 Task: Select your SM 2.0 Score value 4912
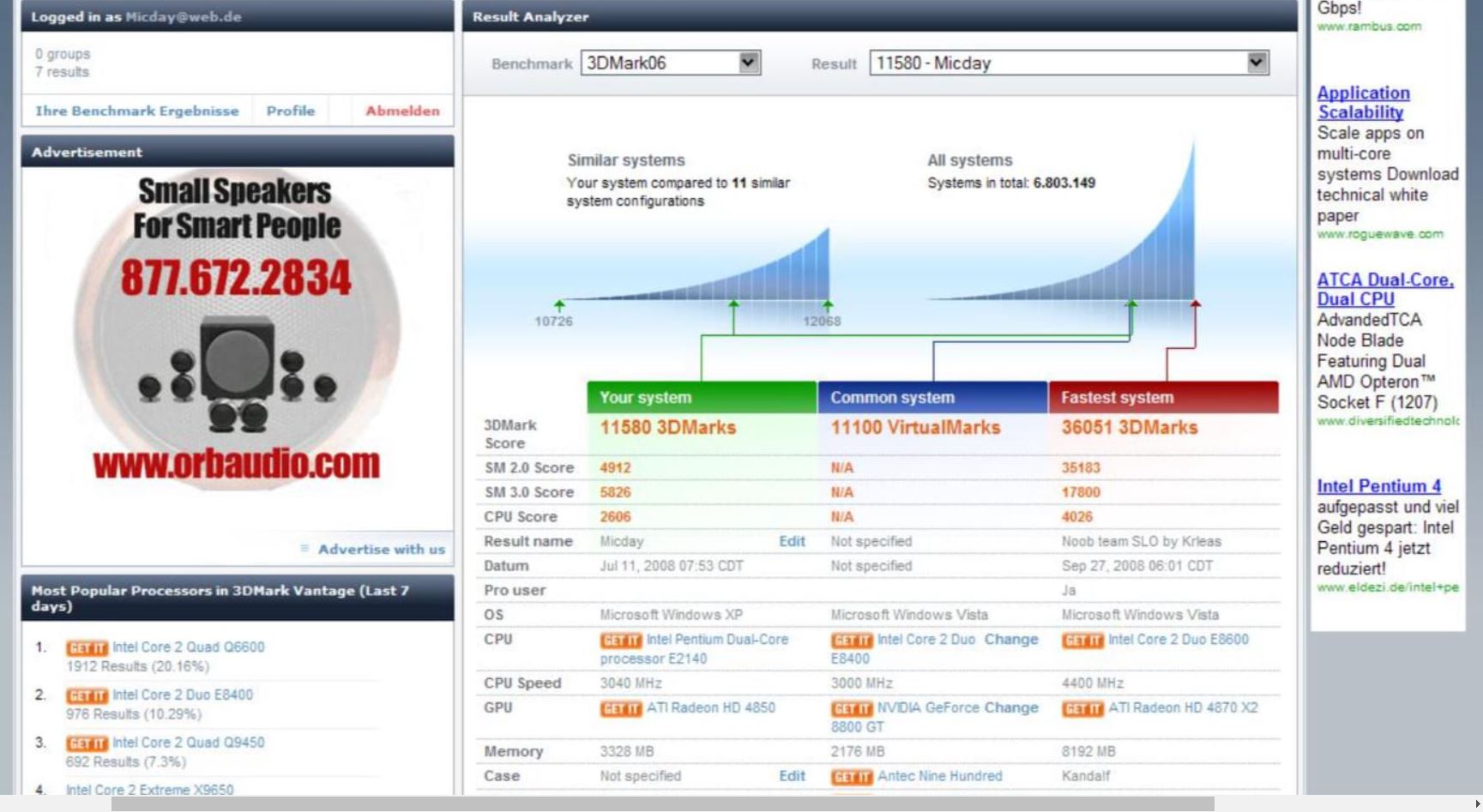(615, 468)
